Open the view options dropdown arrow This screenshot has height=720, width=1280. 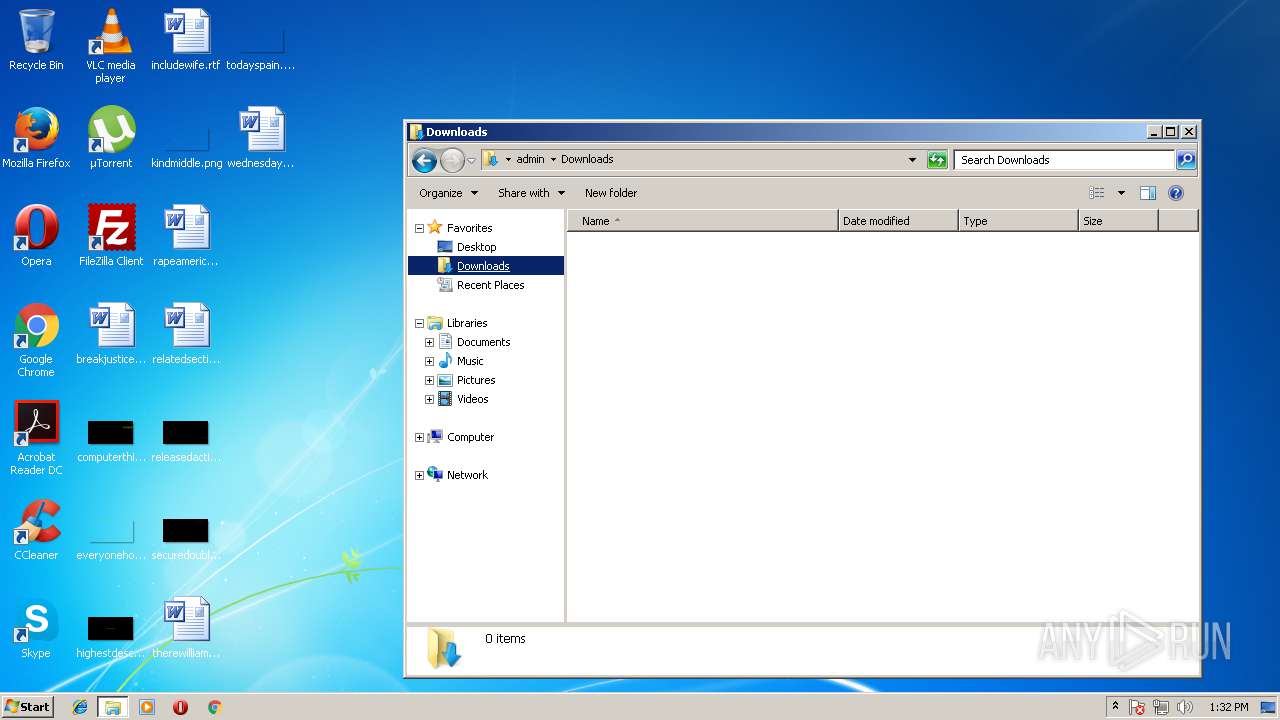coord(1121,193)
